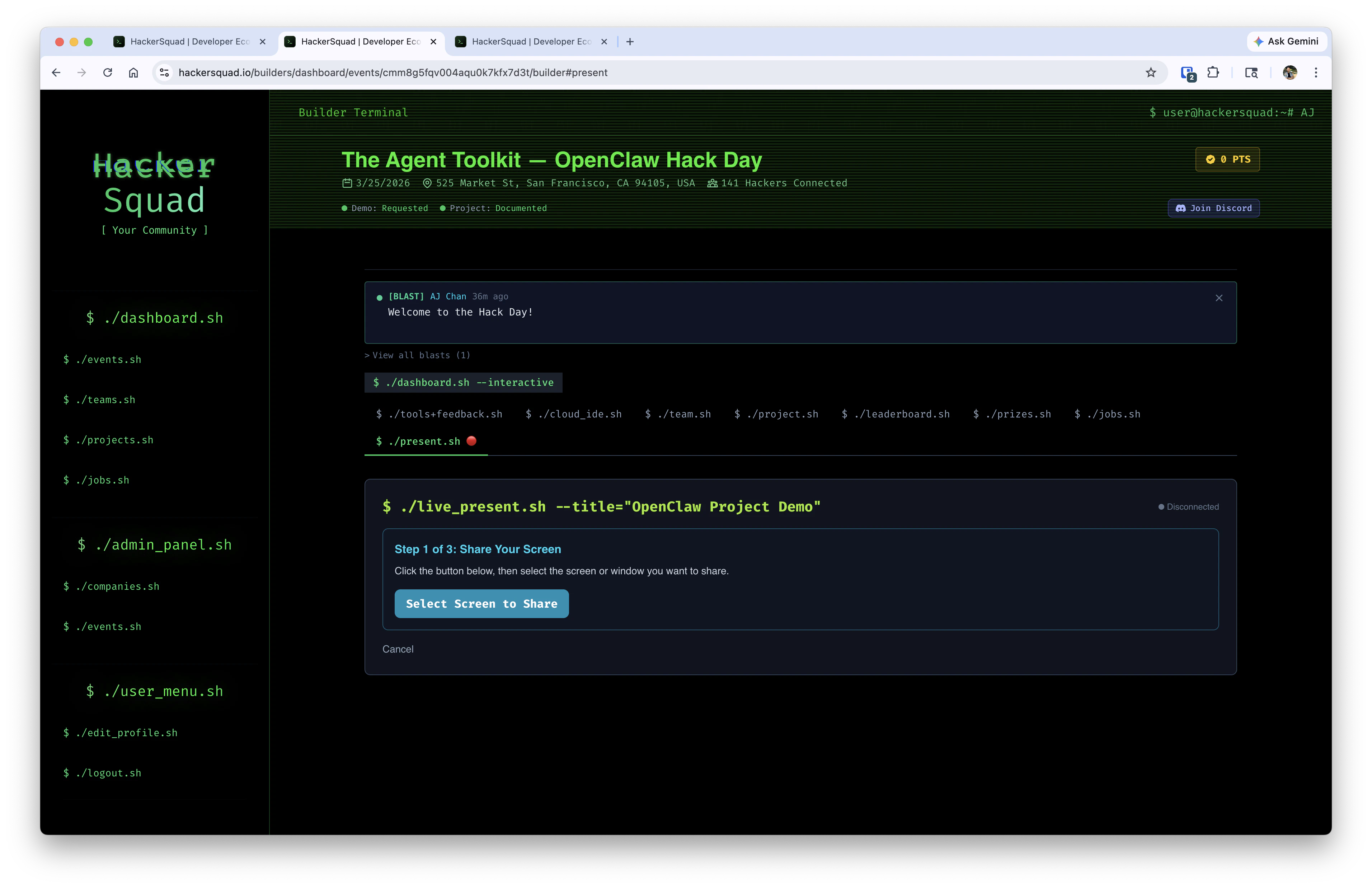
Task: Click the Builder Terminal header label
Action: (x=353, y=112)
